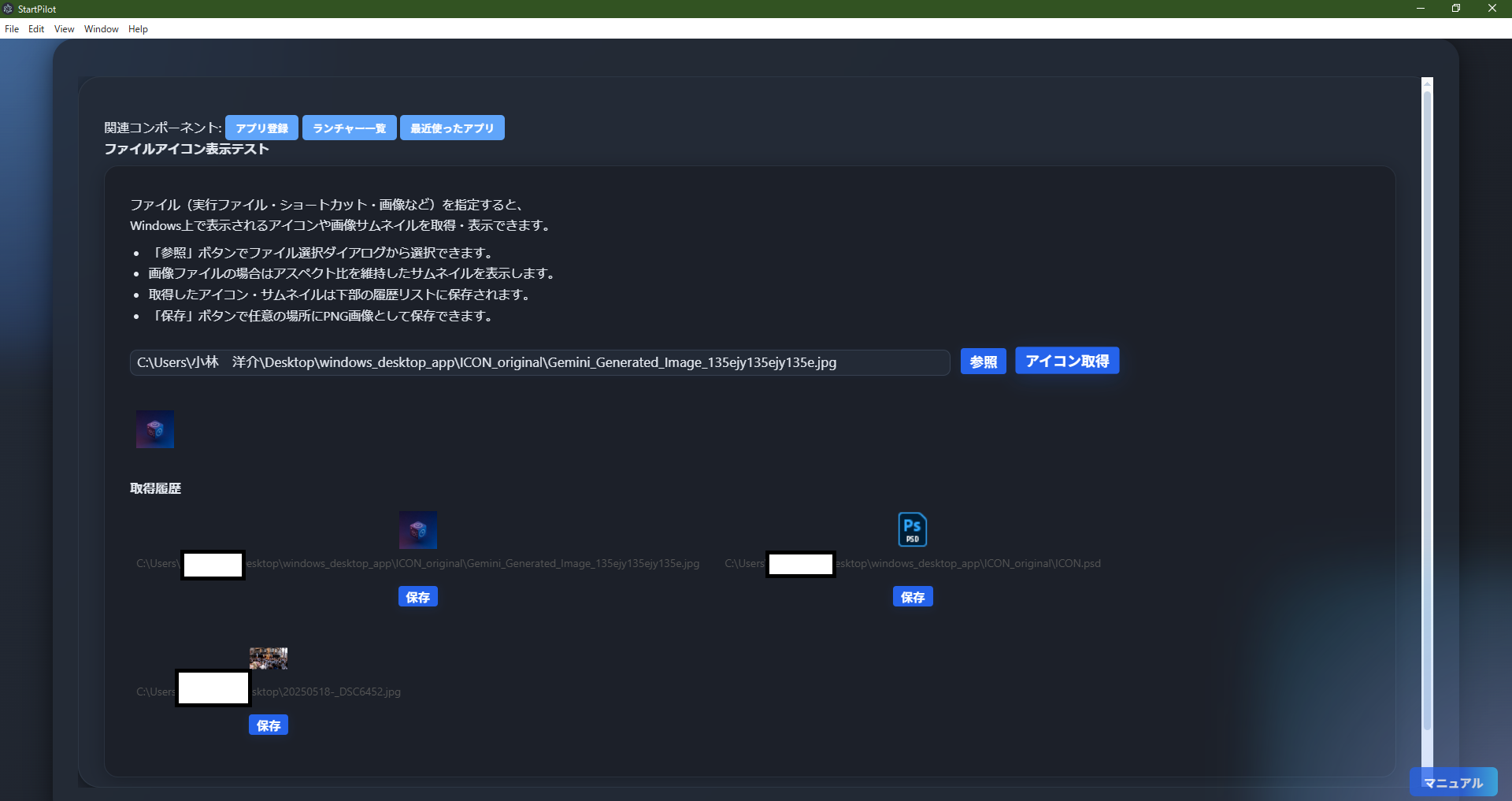
Task: Open the File menu
Action: [x=12, y=29]
